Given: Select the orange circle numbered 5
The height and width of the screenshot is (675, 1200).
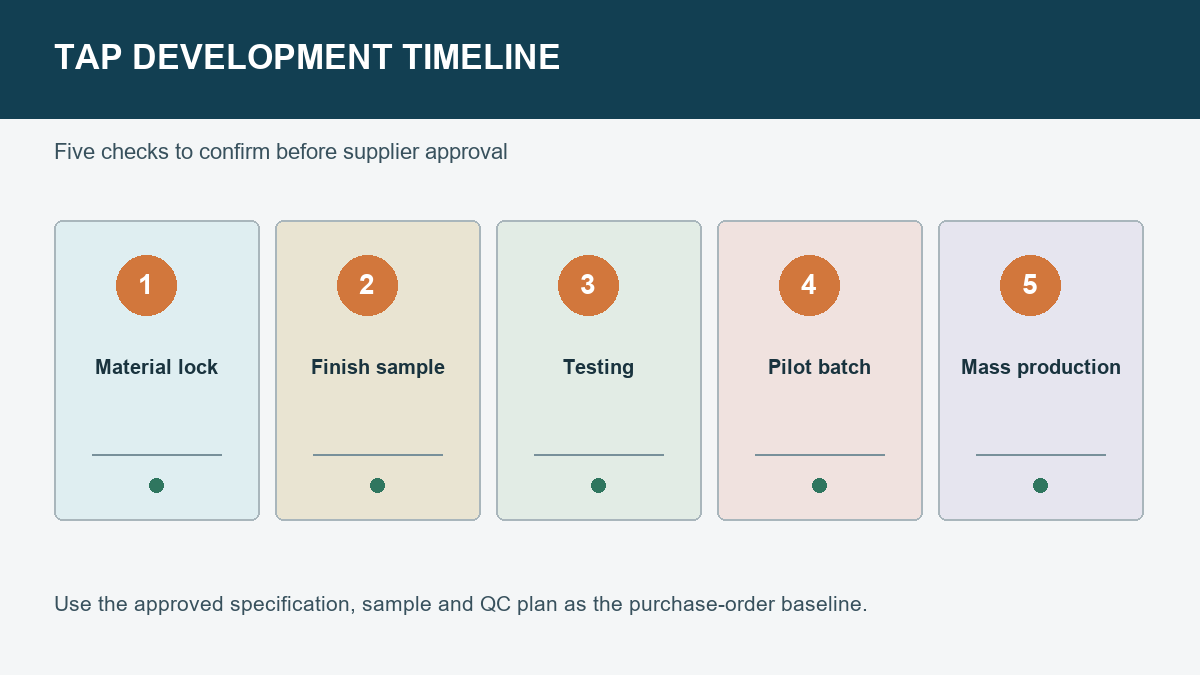Looking at the screenshot, I should click(x=1030, y=285).
